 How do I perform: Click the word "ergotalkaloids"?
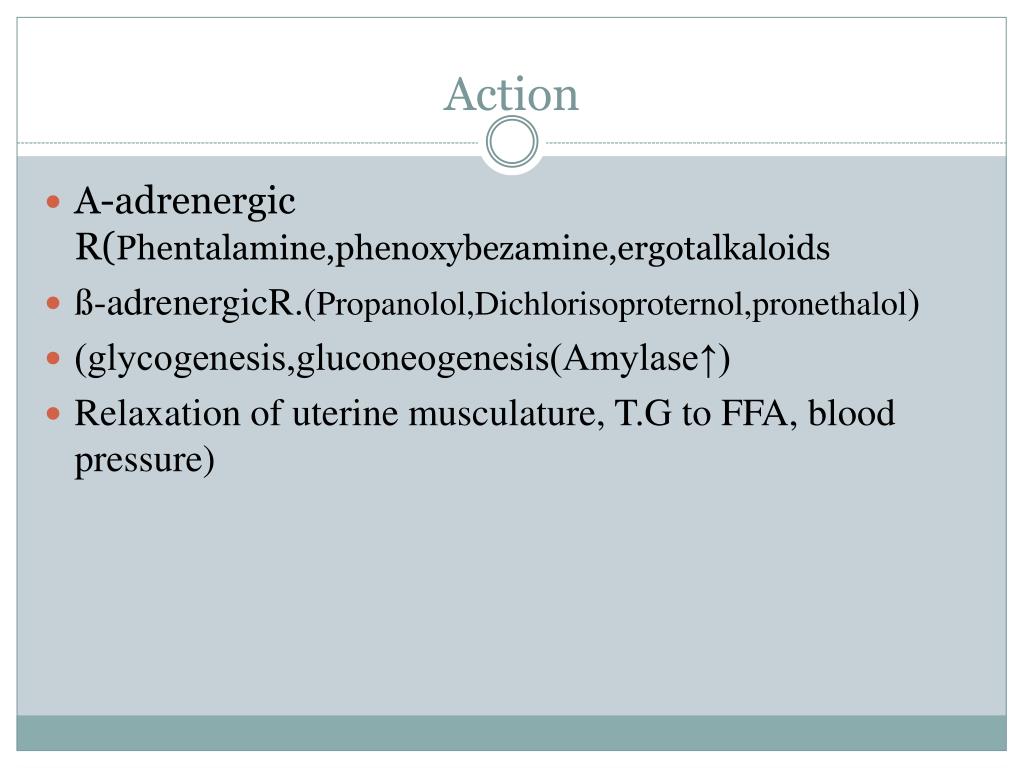(x=724, y=249)
